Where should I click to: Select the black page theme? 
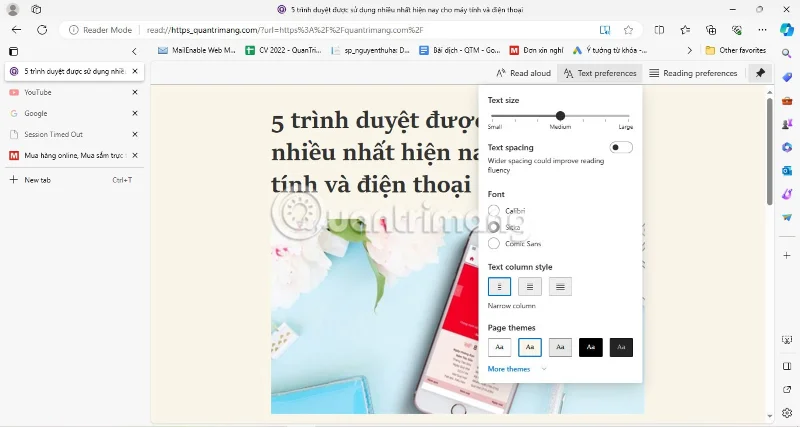[591, 347]
